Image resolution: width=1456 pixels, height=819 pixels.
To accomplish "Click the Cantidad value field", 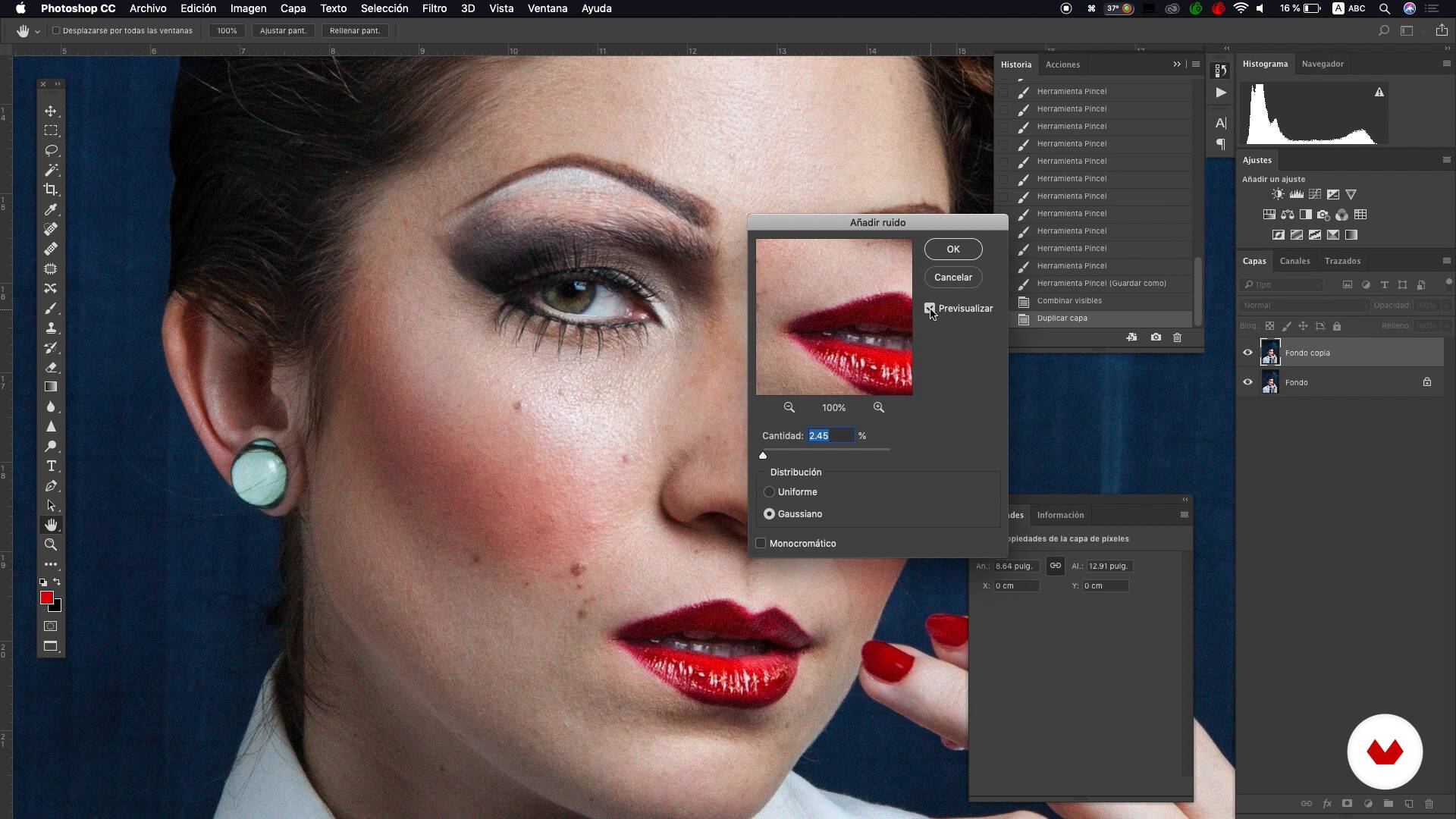I will point(830,435).
